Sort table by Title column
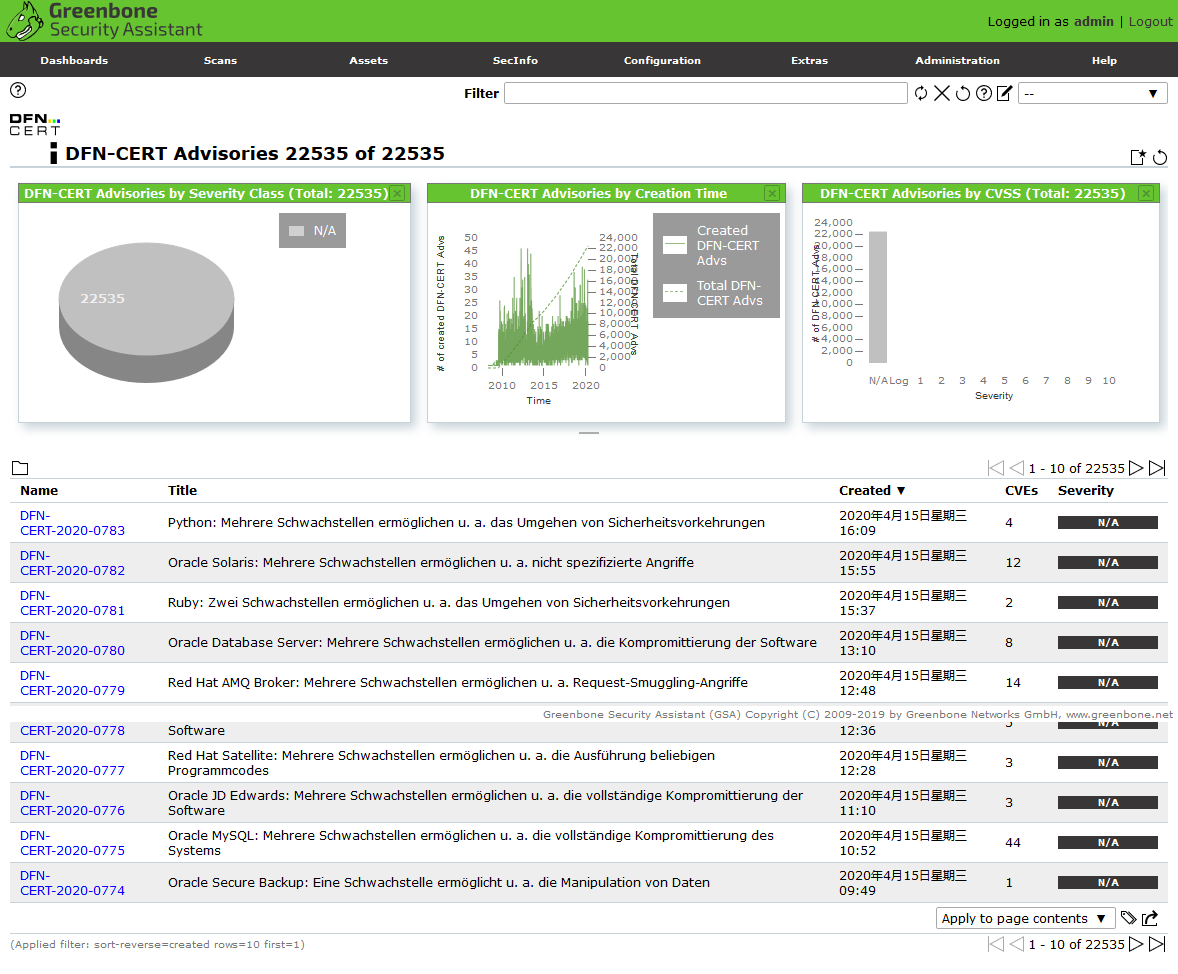 tap(183, 490)
